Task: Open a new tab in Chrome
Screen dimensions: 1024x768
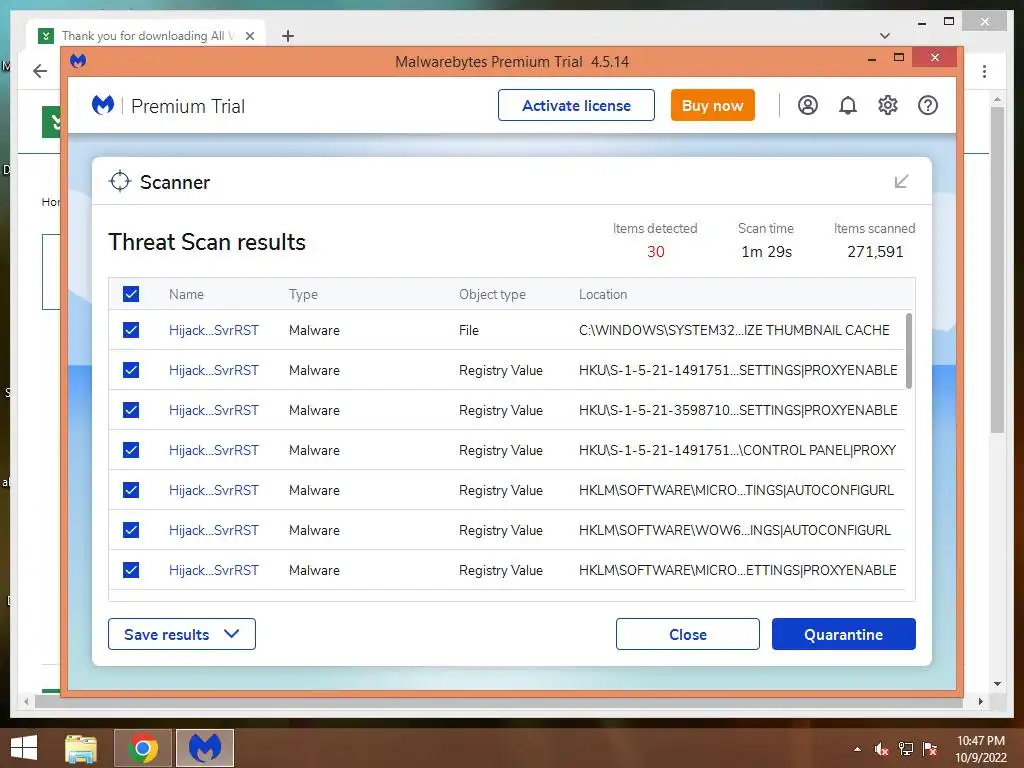Action: point(287,36)
